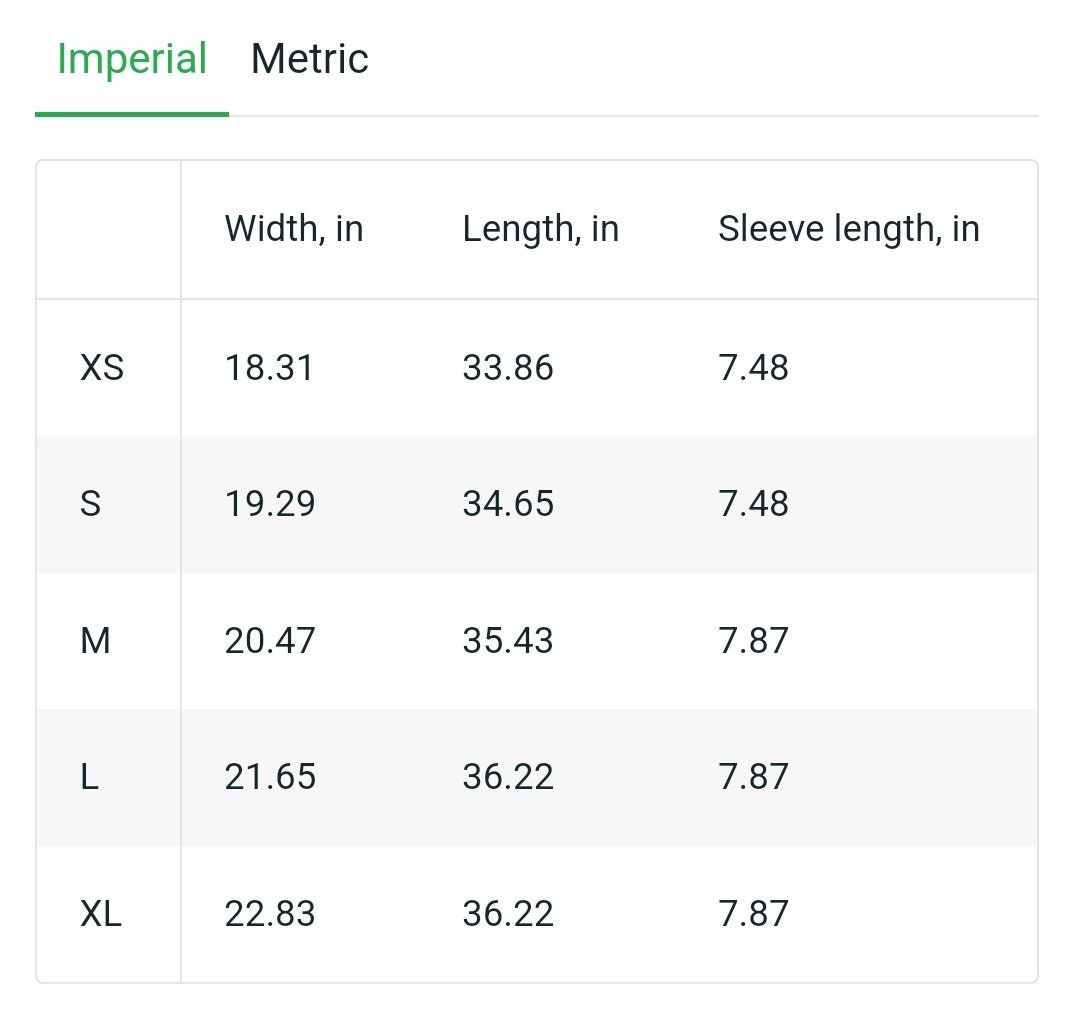Screen dimensions: 1080x1012
Task: Click the XL sleeve length 7.87
Action: coord(754,914)
